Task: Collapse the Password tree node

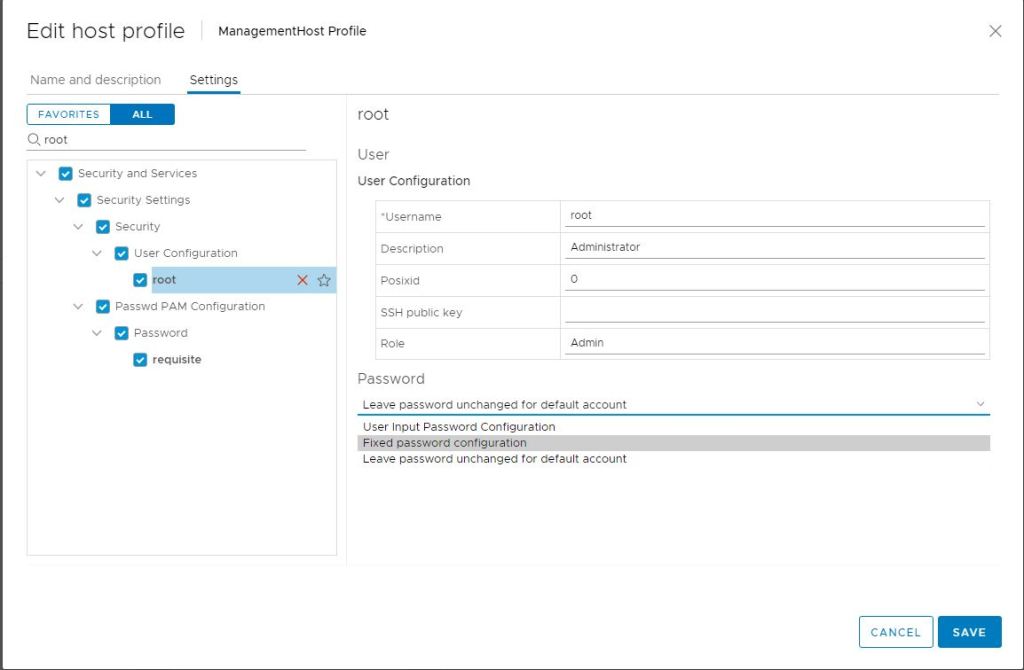Action: (x=97, y=333)
